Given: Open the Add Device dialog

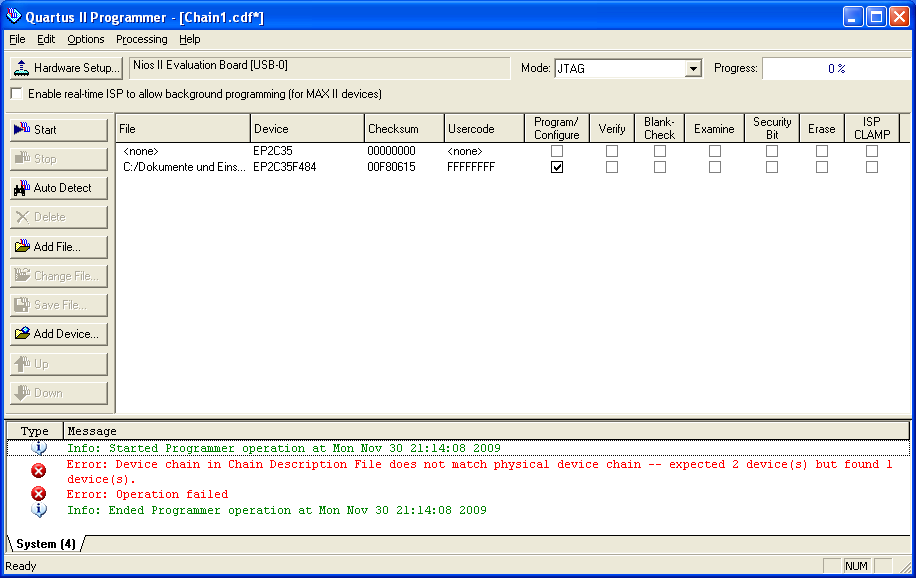Looking at the screenshot, I should (59, 334).
